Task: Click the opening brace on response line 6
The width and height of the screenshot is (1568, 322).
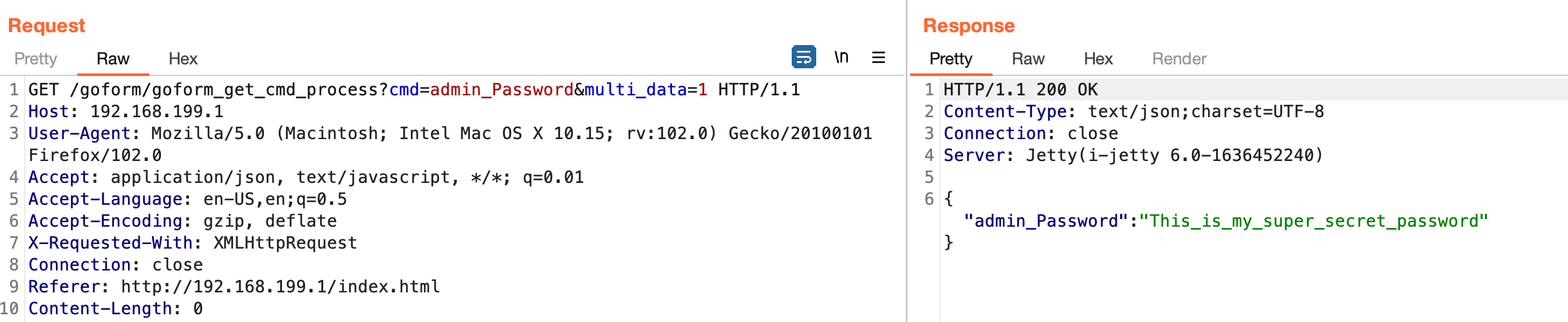Action: (x=949, y=199)
